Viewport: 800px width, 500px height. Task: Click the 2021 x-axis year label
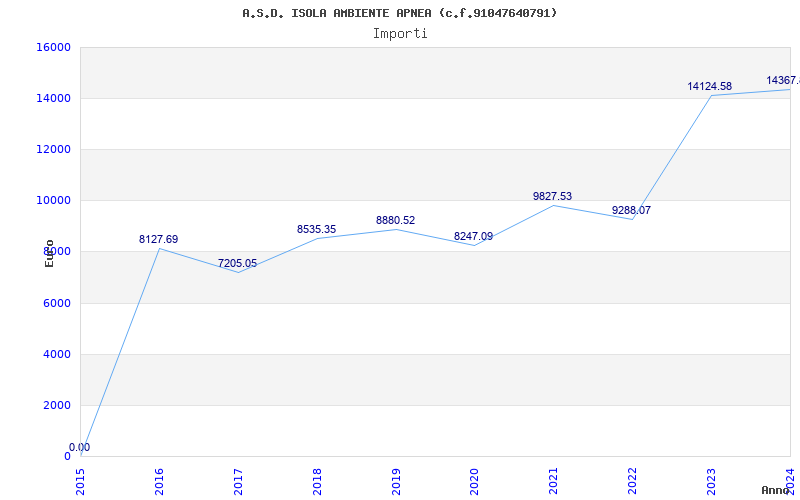click(554, 481)
